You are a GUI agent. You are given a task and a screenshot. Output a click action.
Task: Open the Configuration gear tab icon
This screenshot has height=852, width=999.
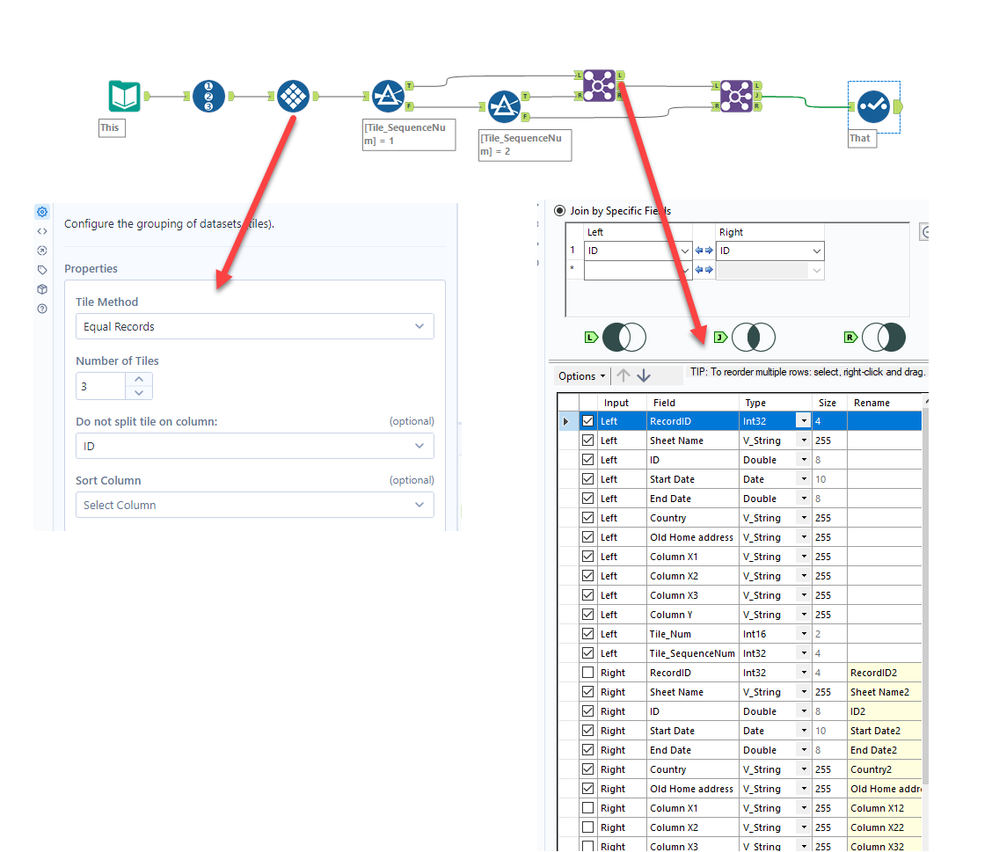click(x=42, y=212)
